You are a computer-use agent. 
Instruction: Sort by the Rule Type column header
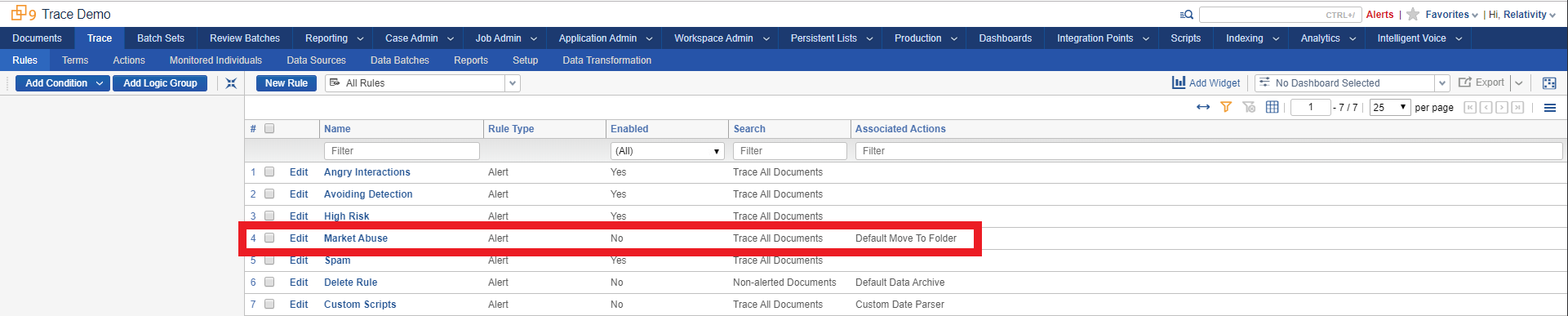[511, 129]
